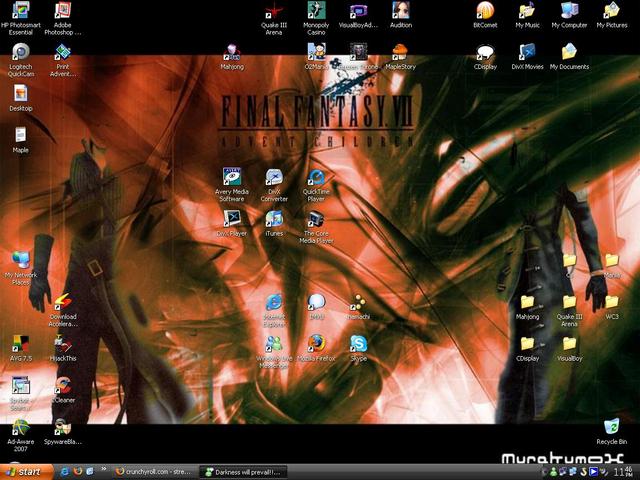Screen dimensions: 640x480
Task: Click the Show Desktop Quick Launch icon
Action: pos(90,472)
